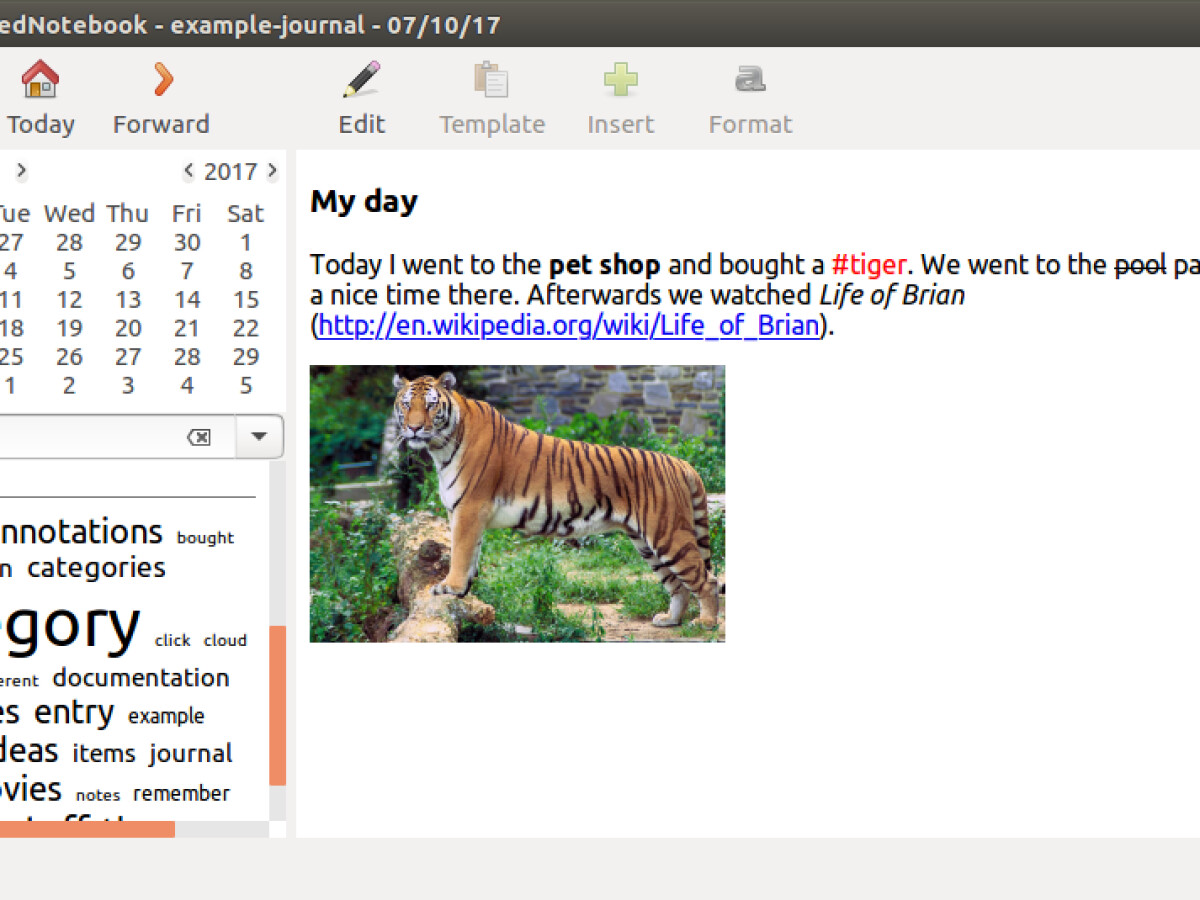
Task: Open the search box dropdown arrow
Action: click(x=259, y=437)
